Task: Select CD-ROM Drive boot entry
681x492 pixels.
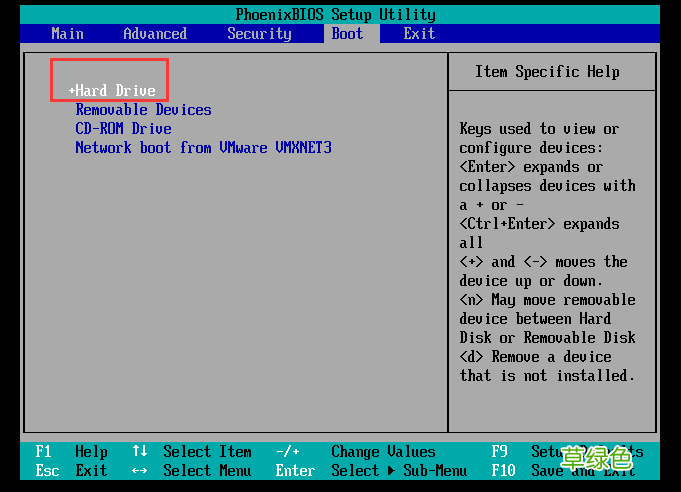Action: 123,129
